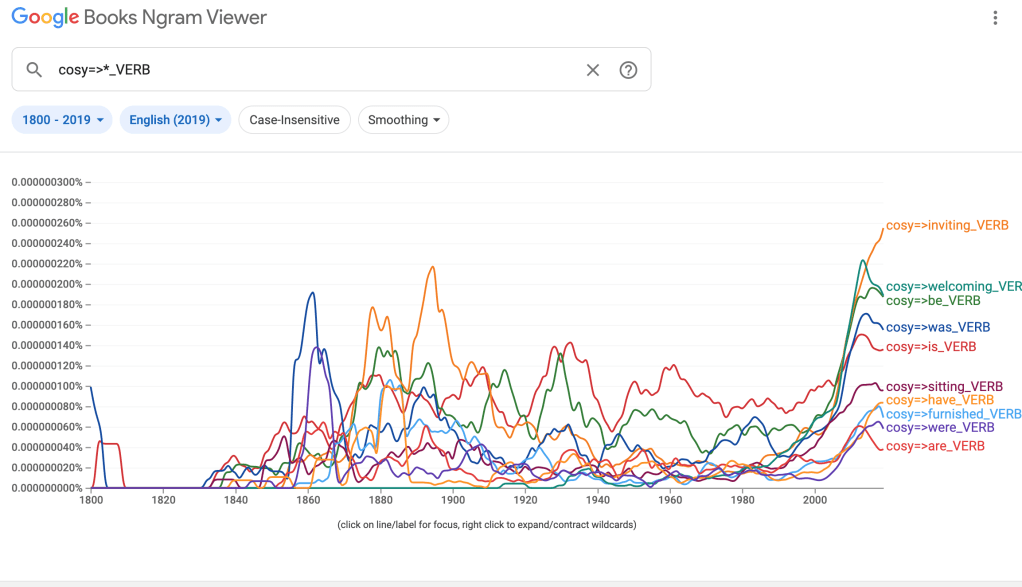Click the search magnifier icon
Image resolution: width=1022 pixels, height=587 pixels.
click(34, 70)
